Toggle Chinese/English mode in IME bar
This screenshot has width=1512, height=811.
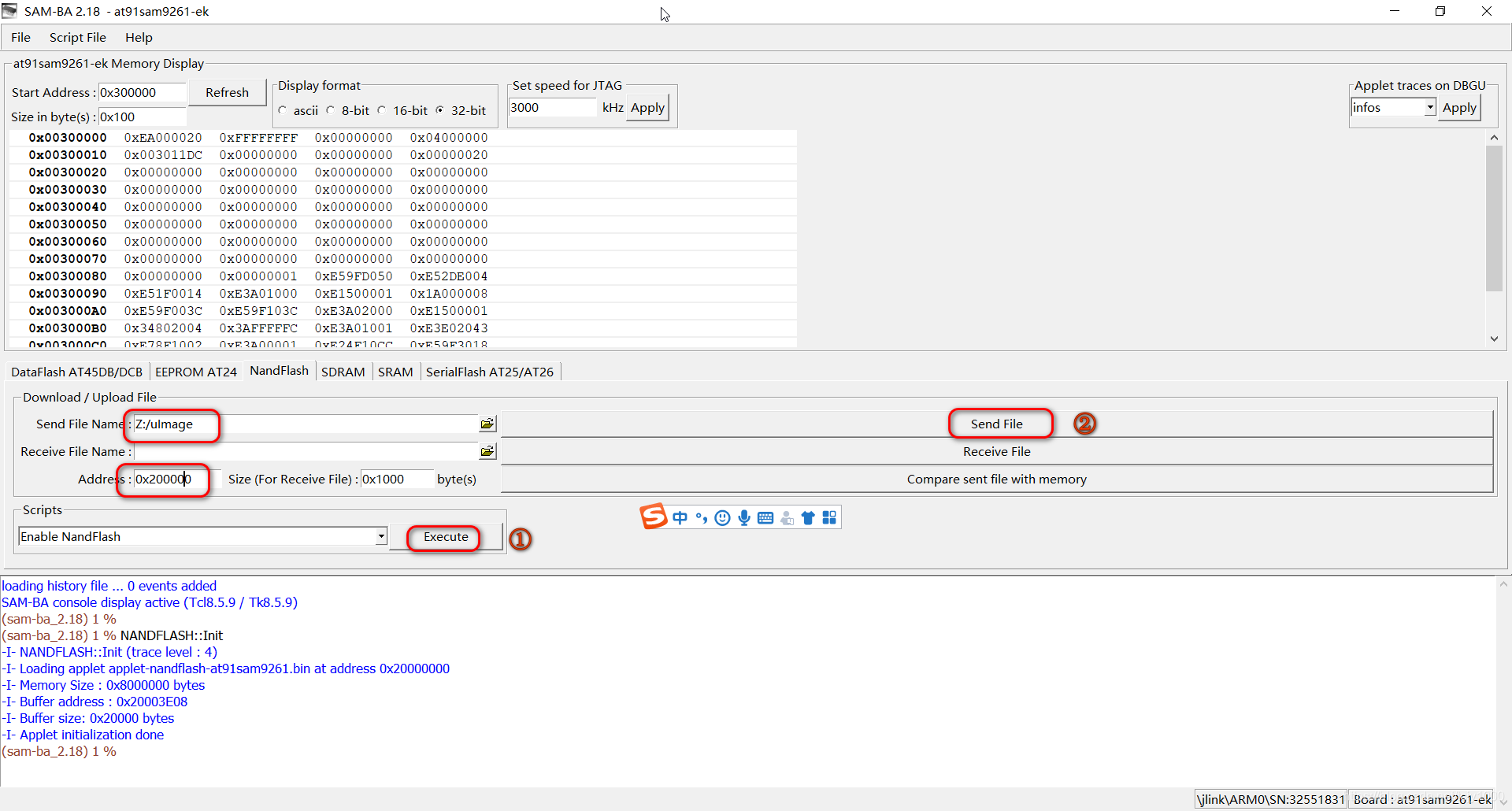(680, 517)
